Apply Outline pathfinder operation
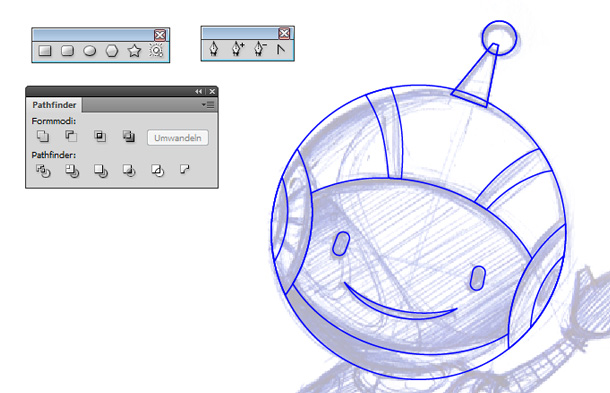This screenshot has height=393, width=610. coord(157,170)
